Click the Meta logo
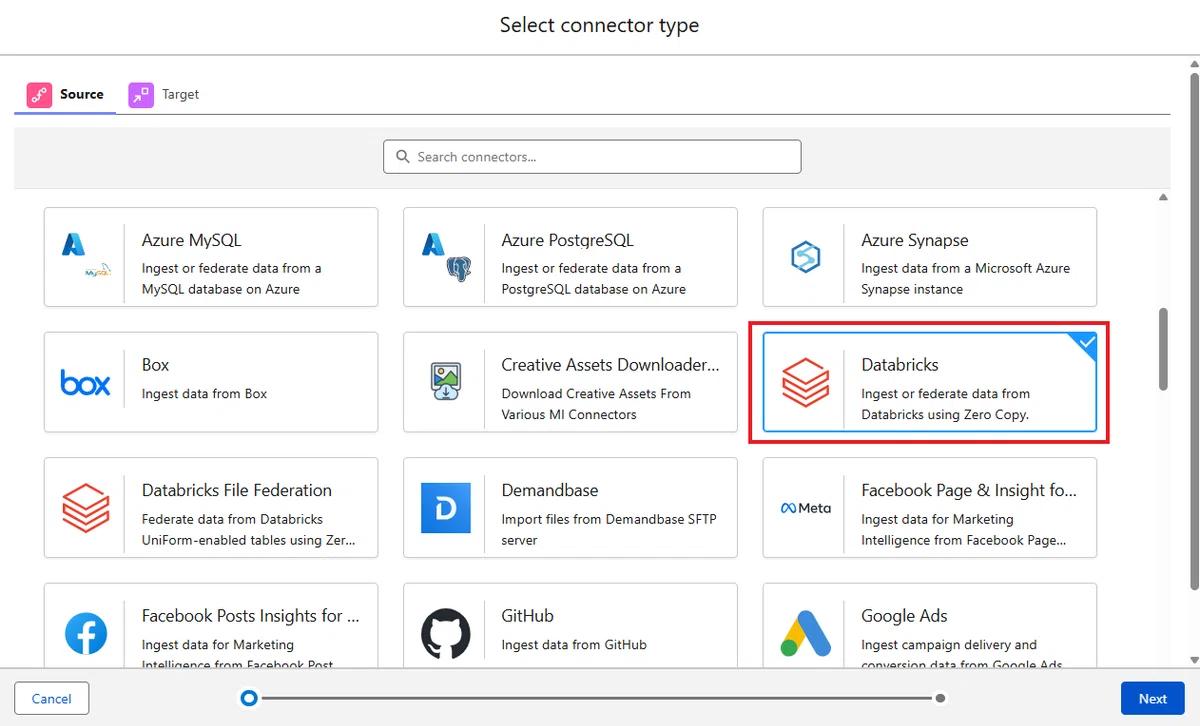This screenshot has height=726, width=1200. (x=805, y=508)
